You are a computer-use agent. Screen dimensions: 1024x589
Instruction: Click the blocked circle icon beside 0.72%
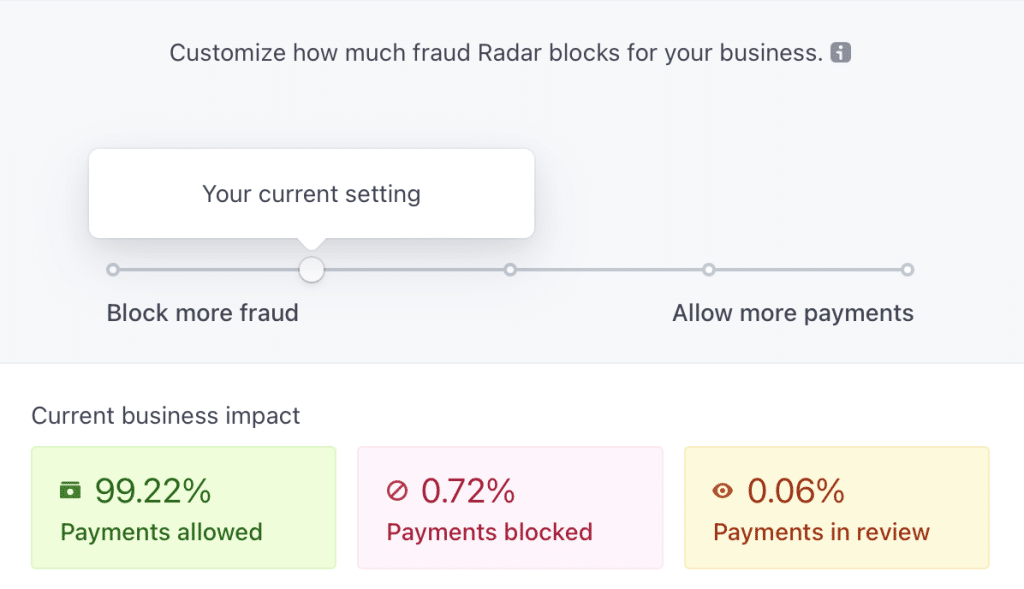(x=397, y=490)
